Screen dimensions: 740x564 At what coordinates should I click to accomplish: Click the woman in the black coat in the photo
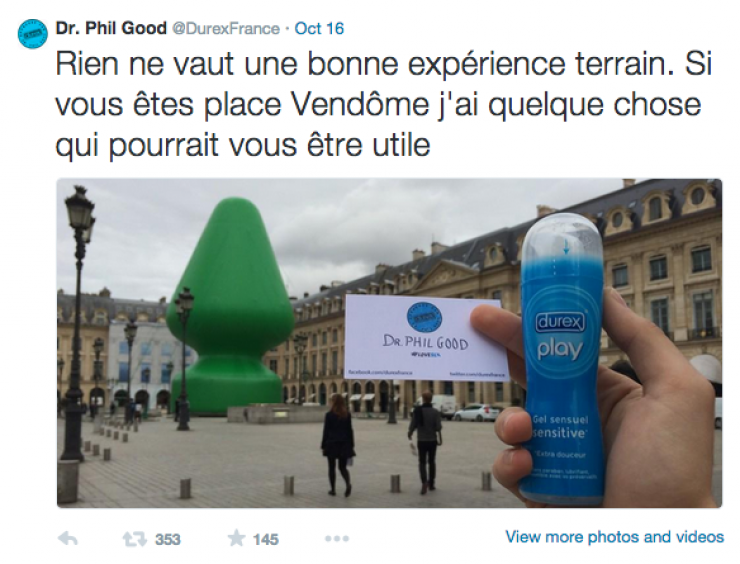(338, 444)
